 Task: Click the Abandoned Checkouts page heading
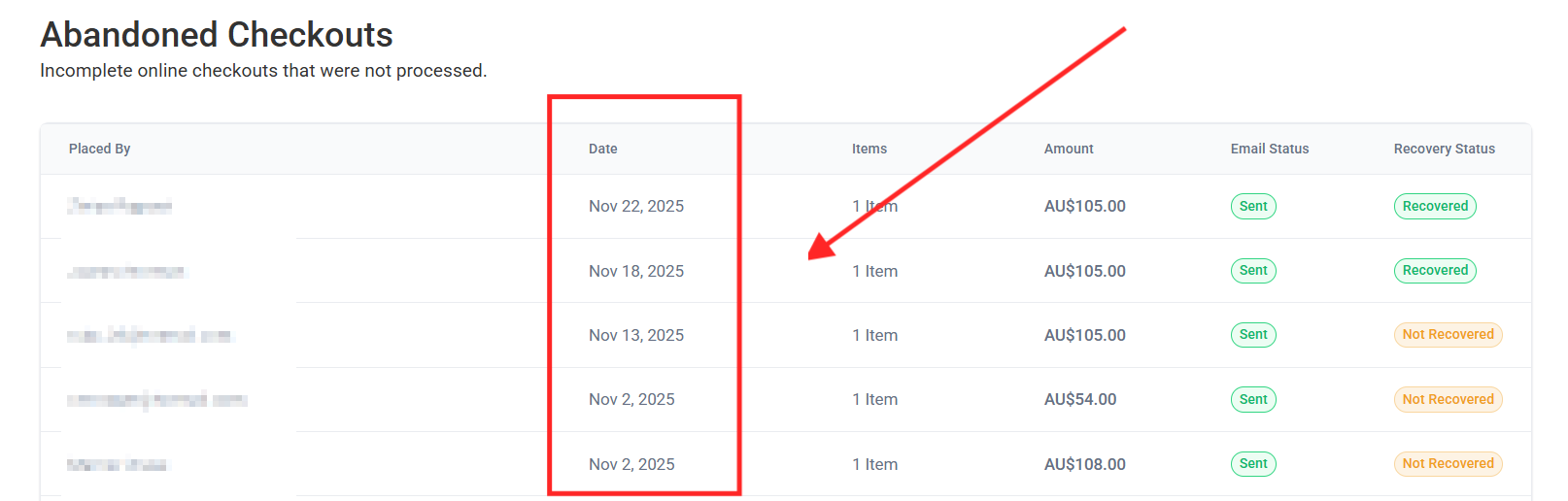pyautogui.click(x=216, y=35)
